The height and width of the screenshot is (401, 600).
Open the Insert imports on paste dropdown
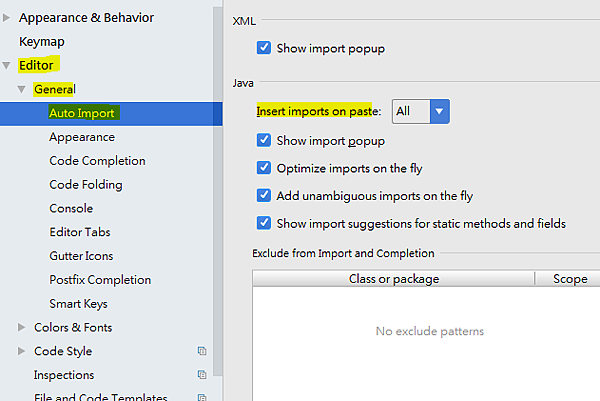[439, 111]
